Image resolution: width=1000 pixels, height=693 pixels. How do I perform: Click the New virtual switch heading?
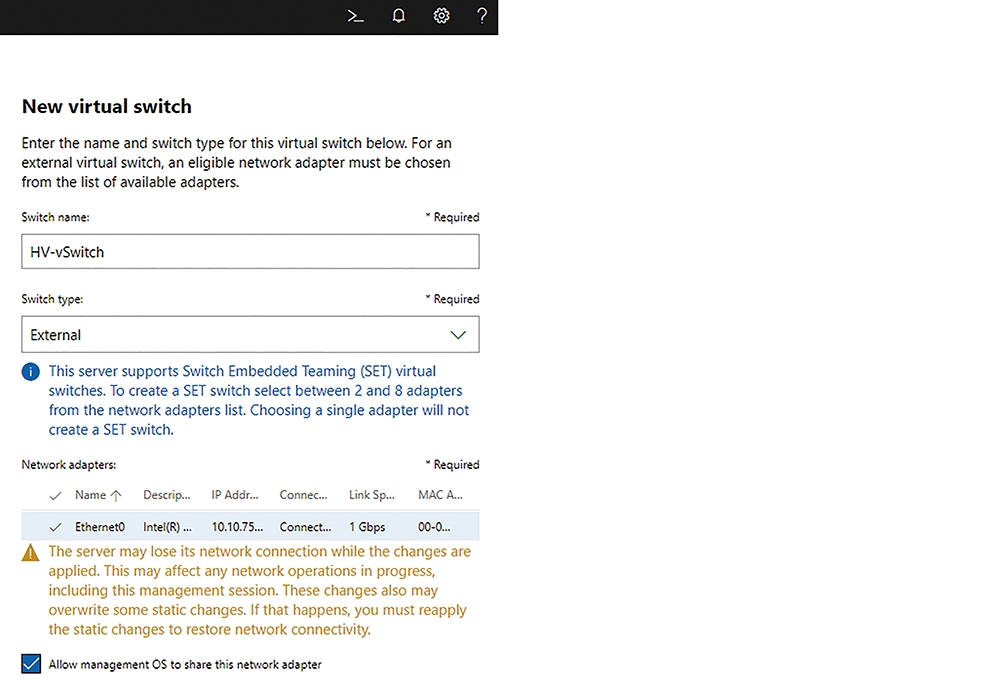tap(107, 106)
